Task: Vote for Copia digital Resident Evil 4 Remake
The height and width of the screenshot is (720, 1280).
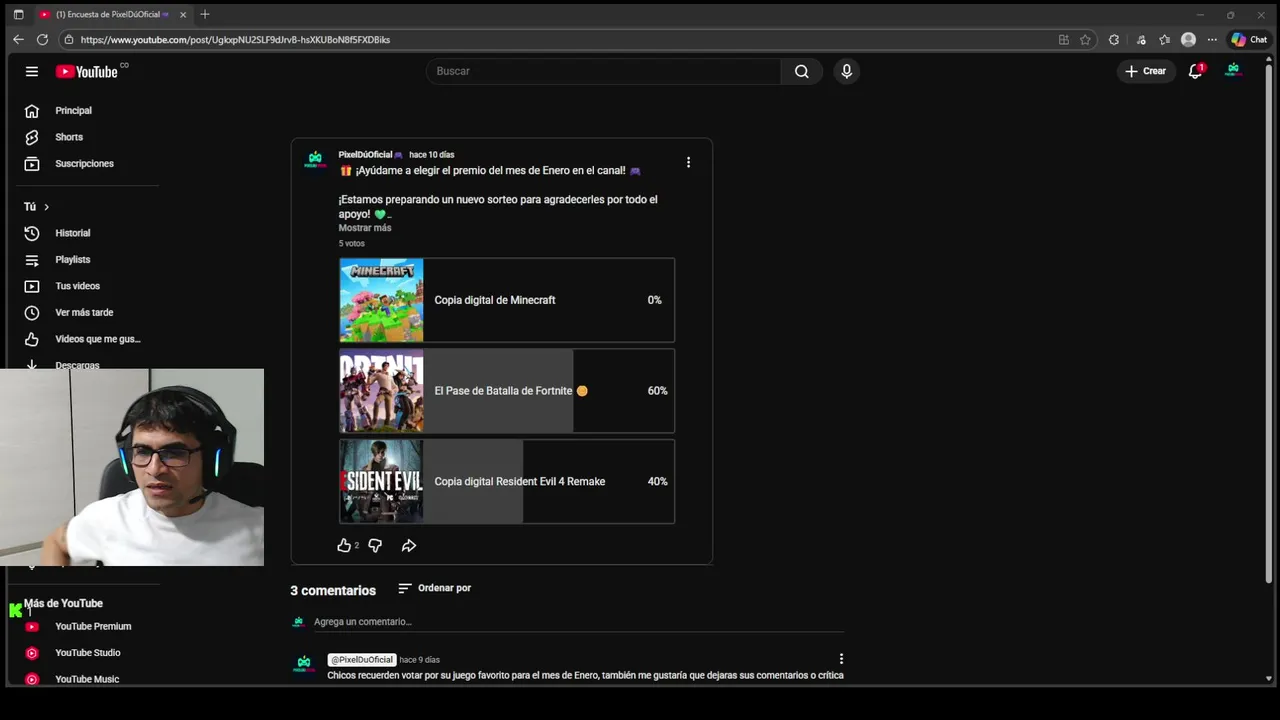Action: coord(507,481)
